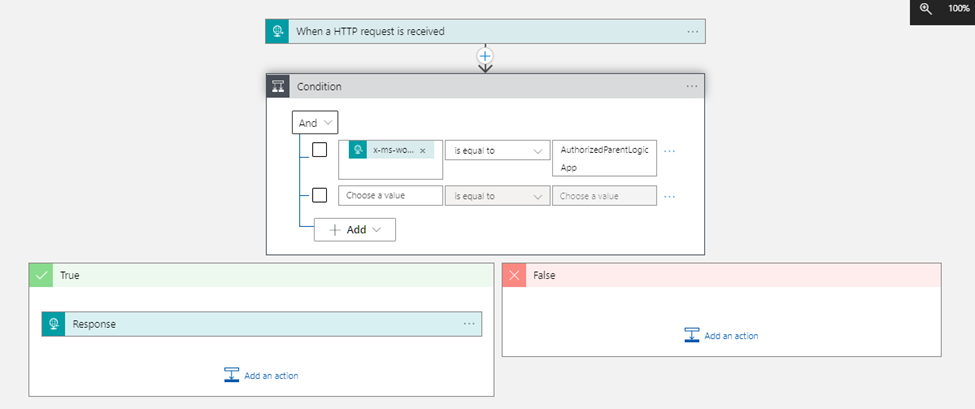
Task: Add an action in the True branch
Action: 261,375
